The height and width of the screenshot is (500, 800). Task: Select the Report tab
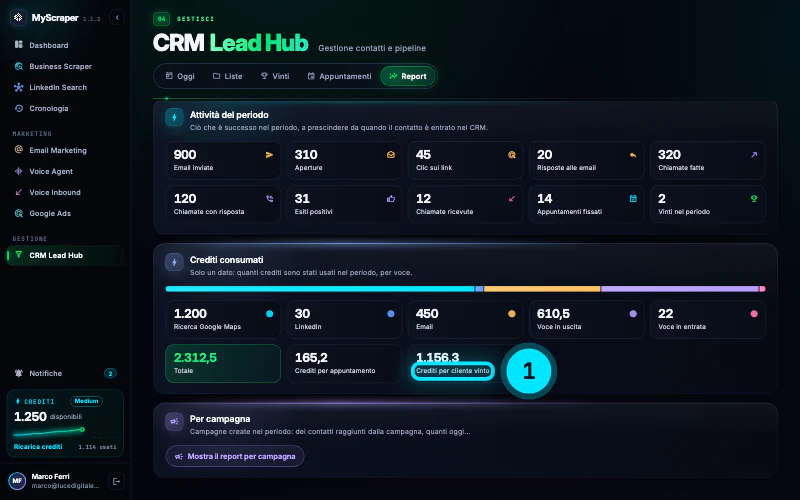pyautogui.click(x=408, y=76)
